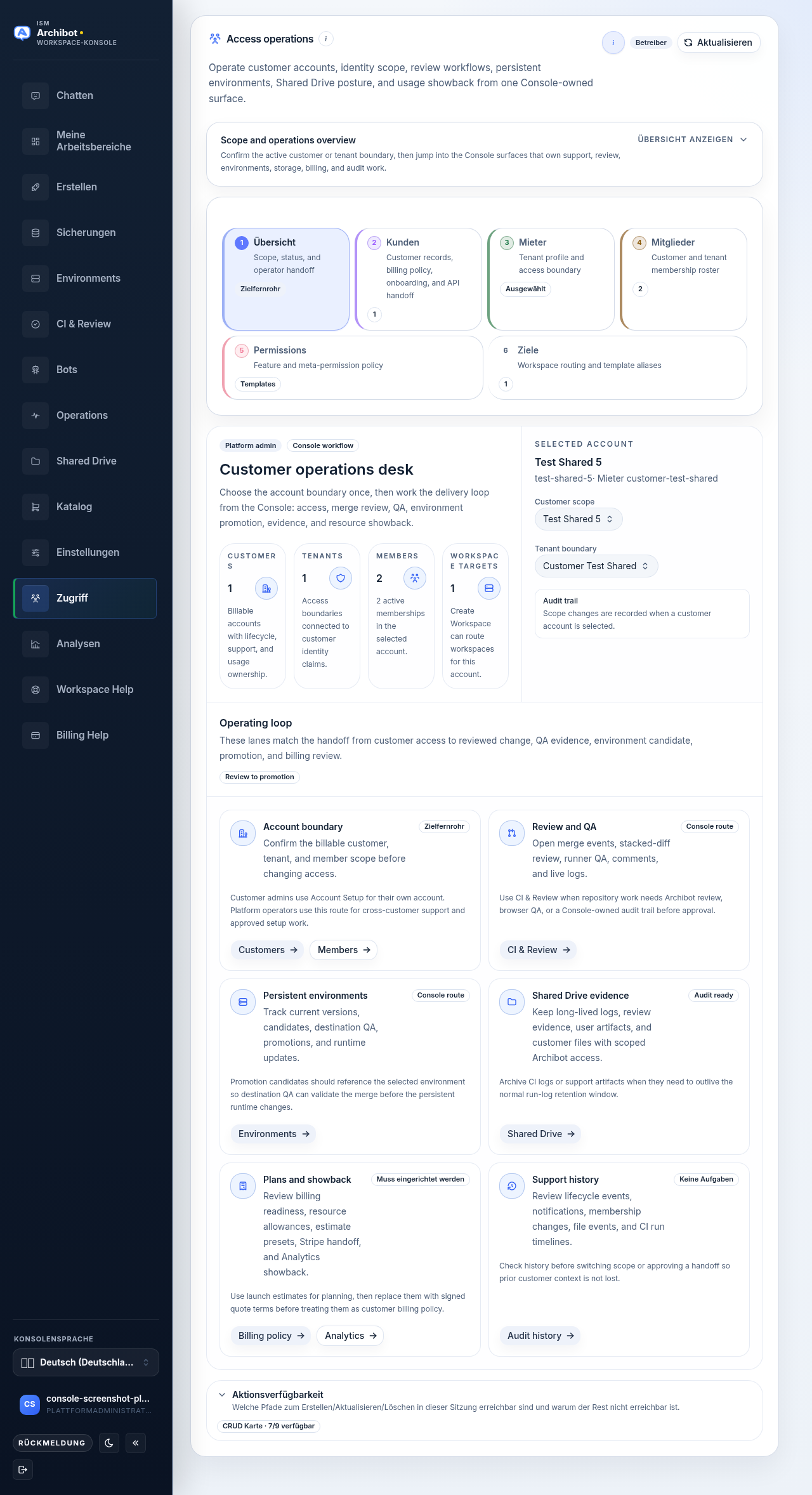Click the Console workflow tag

tap(323, 445)
